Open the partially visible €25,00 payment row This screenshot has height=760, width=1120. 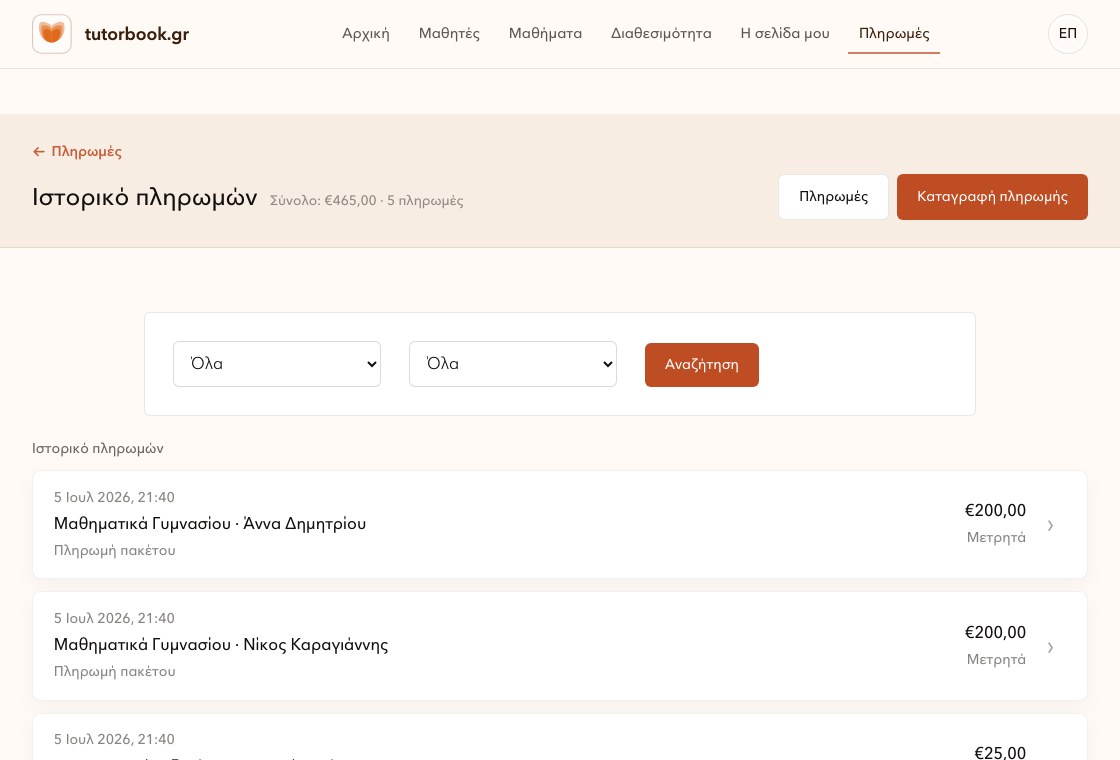click(x=559, y=737)
